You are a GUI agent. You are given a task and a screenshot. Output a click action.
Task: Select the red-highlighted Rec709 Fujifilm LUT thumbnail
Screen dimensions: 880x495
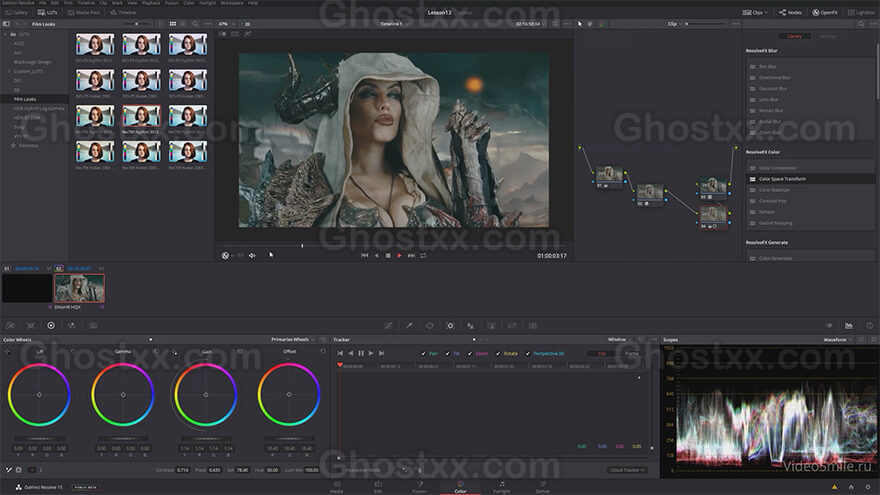tap(141, 118)
